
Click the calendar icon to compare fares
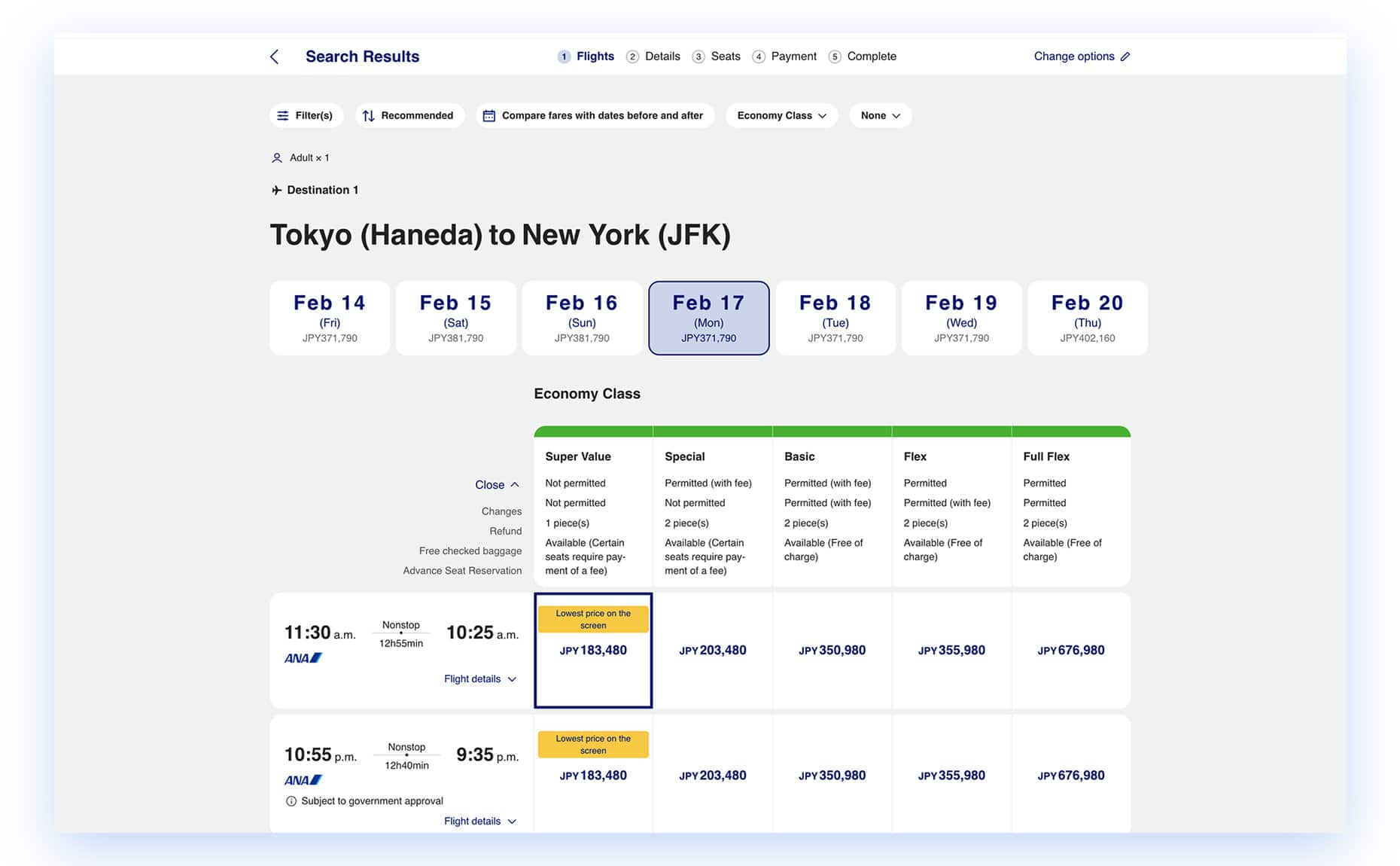[x=488, y=116]
